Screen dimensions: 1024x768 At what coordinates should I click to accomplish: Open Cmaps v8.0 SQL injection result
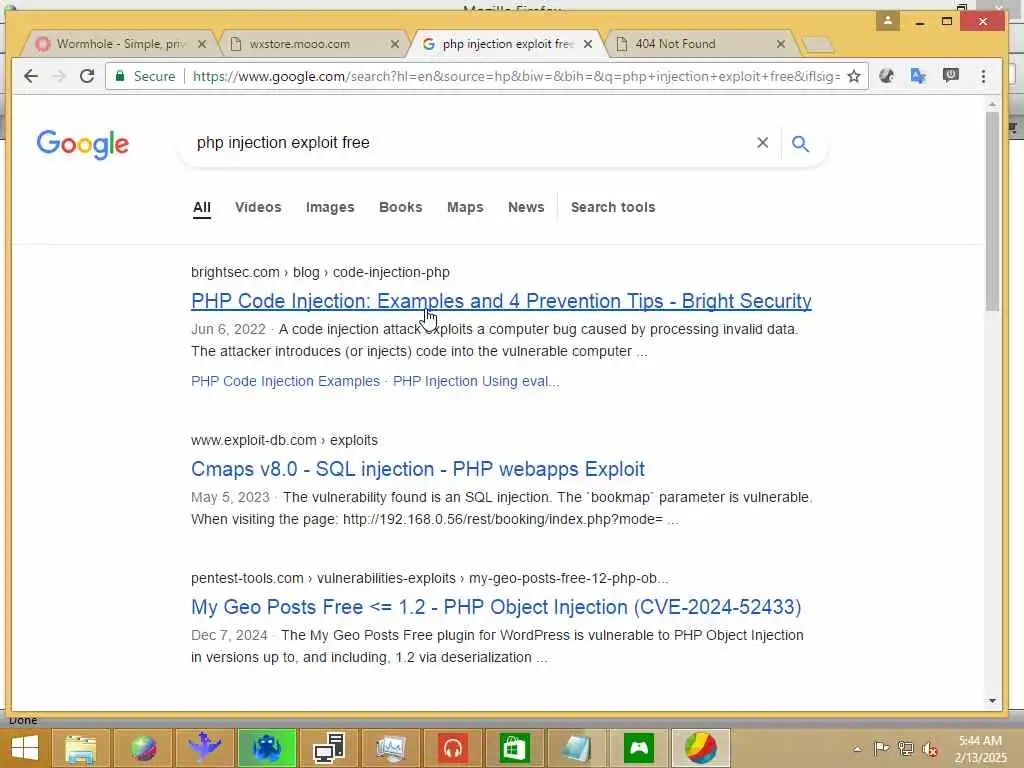coord(417,469)
